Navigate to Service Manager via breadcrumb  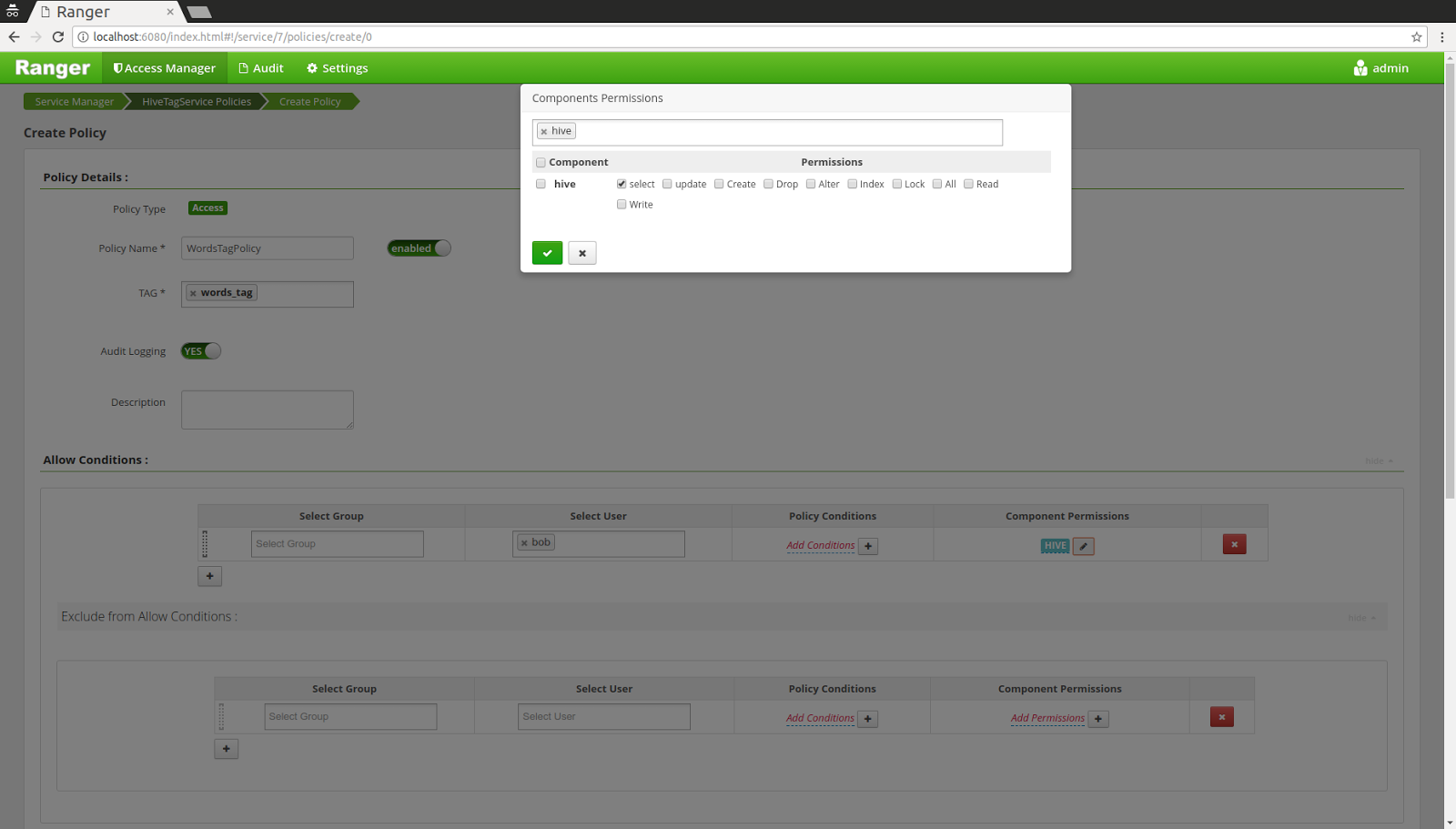(x=73, y=101)
